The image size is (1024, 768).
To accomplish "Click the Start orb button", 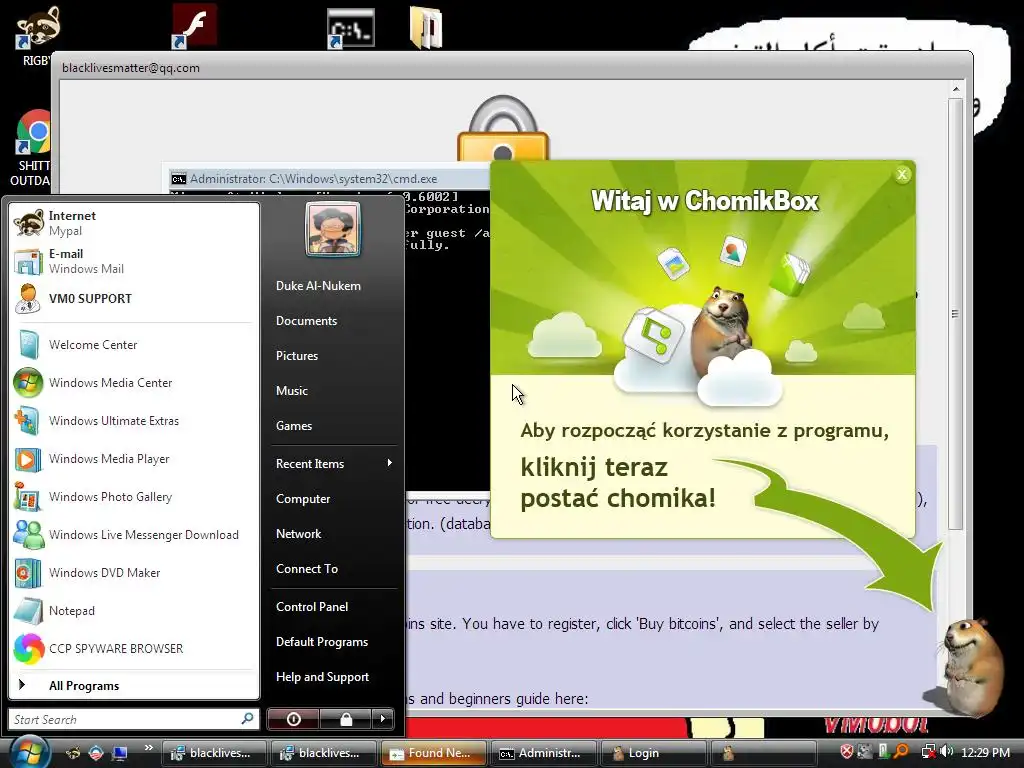I will (29, 752).
